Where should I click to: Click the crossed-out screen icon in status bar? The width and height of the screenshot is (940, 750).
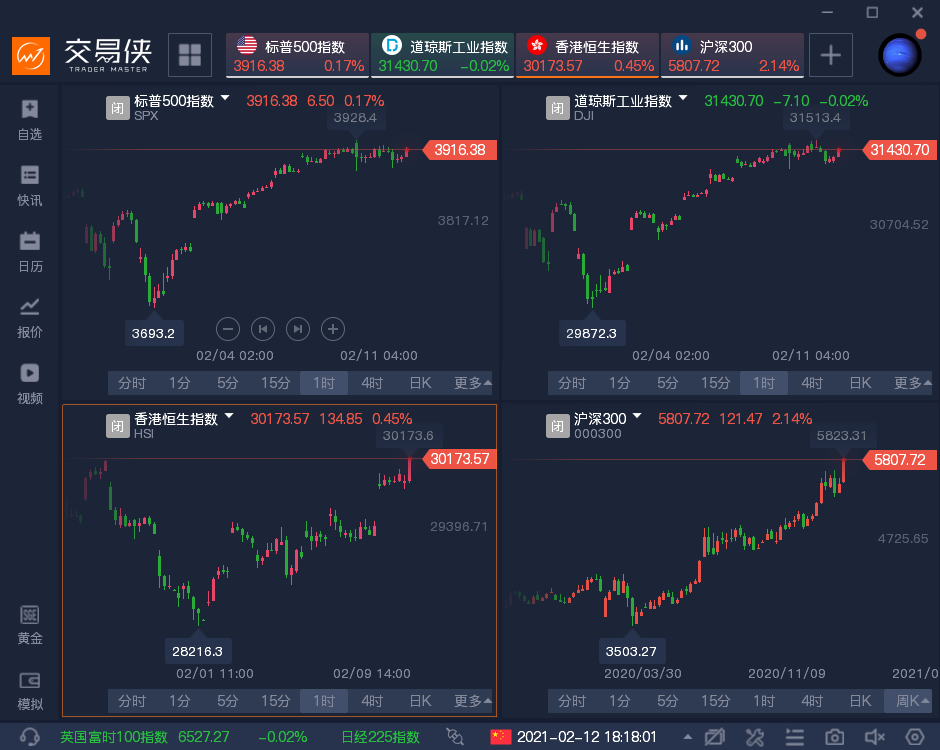coord(715,736)
